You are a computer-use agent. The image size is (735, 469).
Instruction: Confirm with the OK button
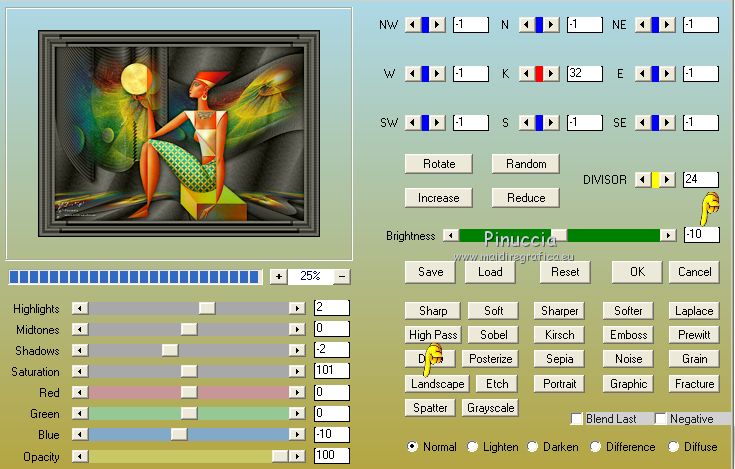637,272
